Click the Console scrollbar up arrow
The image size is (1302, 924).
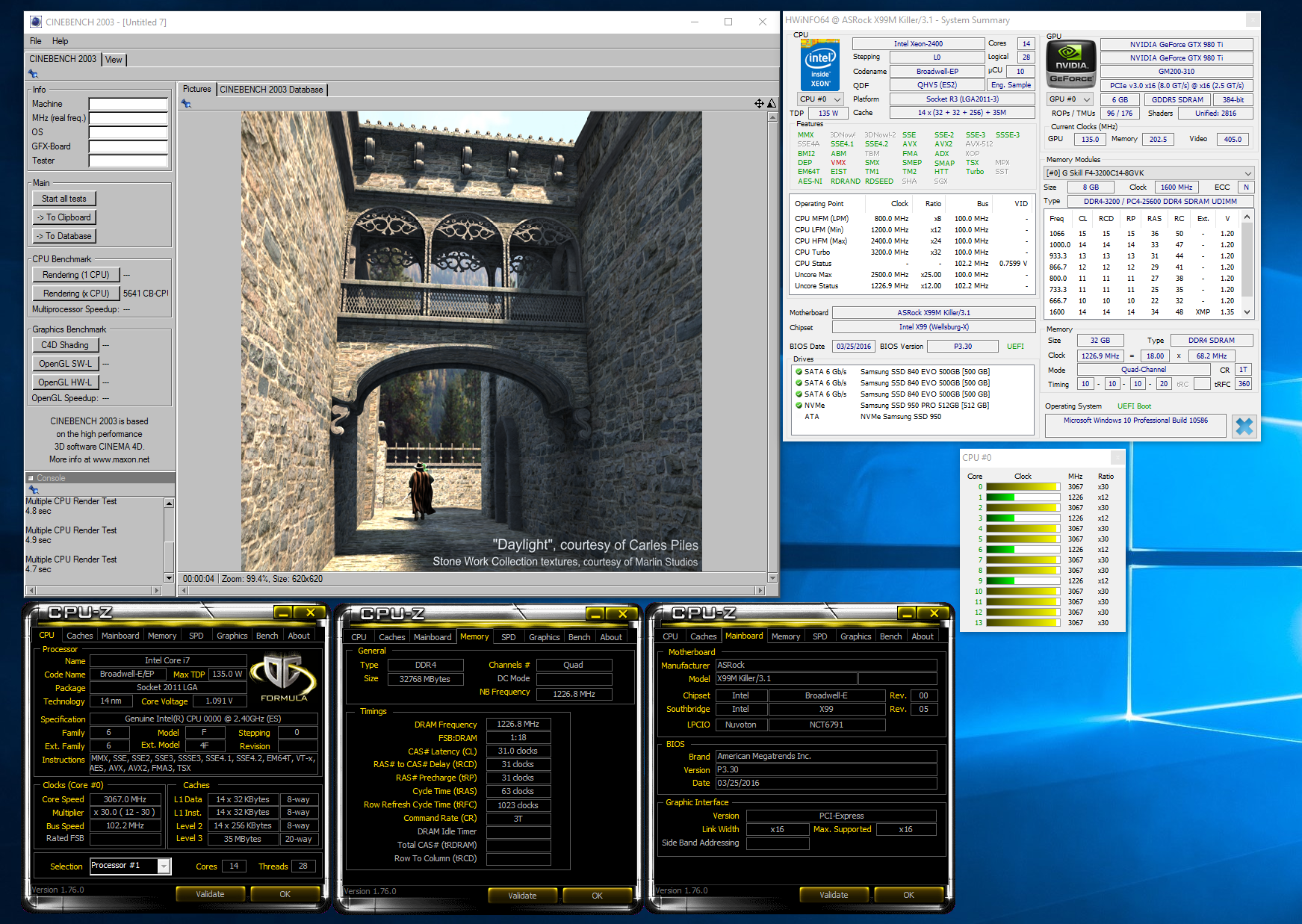(169, 503)
